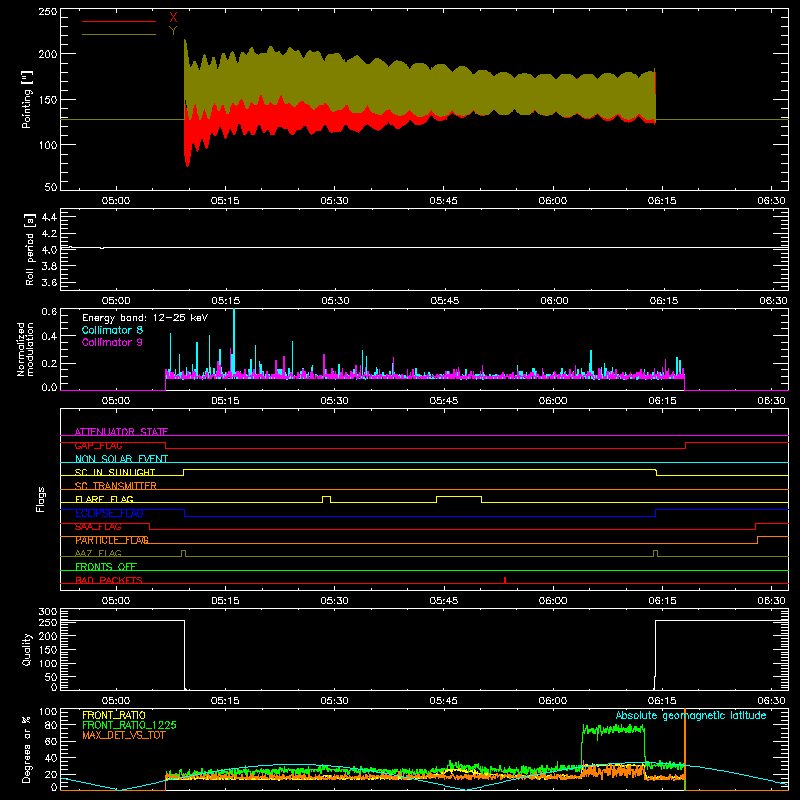Image resolution: width=800 pixels, height=800 pixels.
Task: Click the green FRONT_RATIO_1225 legend entry
Action: point(130,725)
